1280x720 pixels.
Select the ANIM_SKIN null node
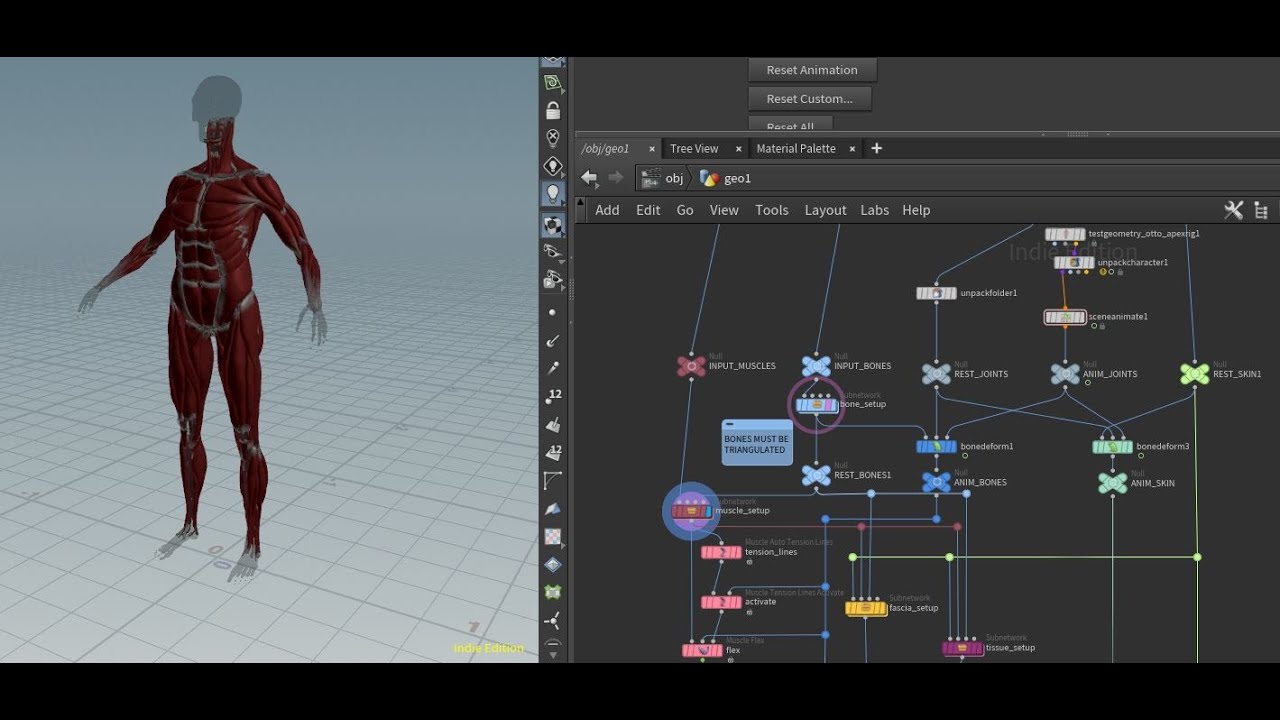coord(1112,483)
